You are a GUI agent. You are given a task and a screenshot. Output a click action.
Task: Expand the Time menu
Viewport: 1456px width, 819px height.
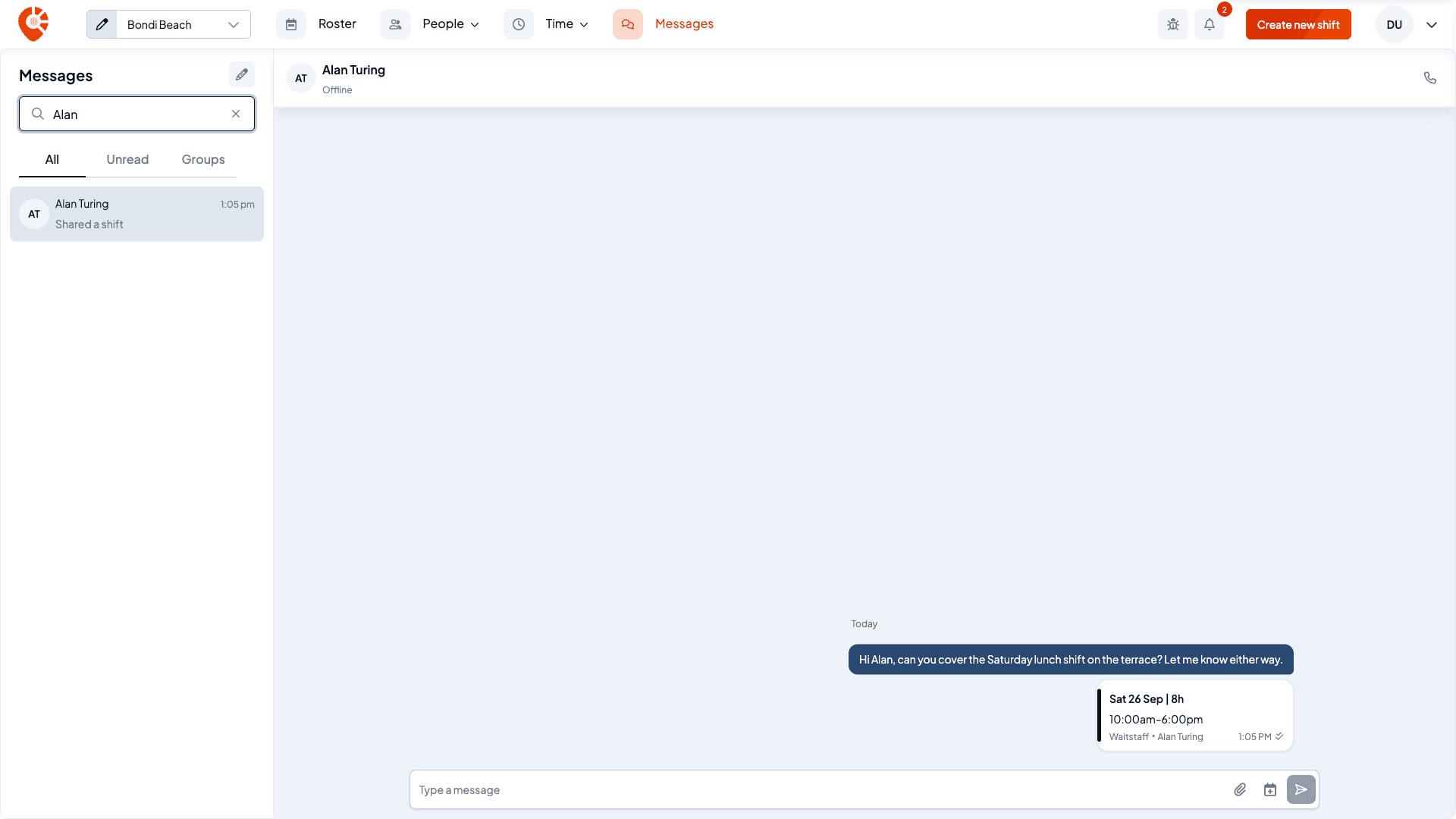567,24
